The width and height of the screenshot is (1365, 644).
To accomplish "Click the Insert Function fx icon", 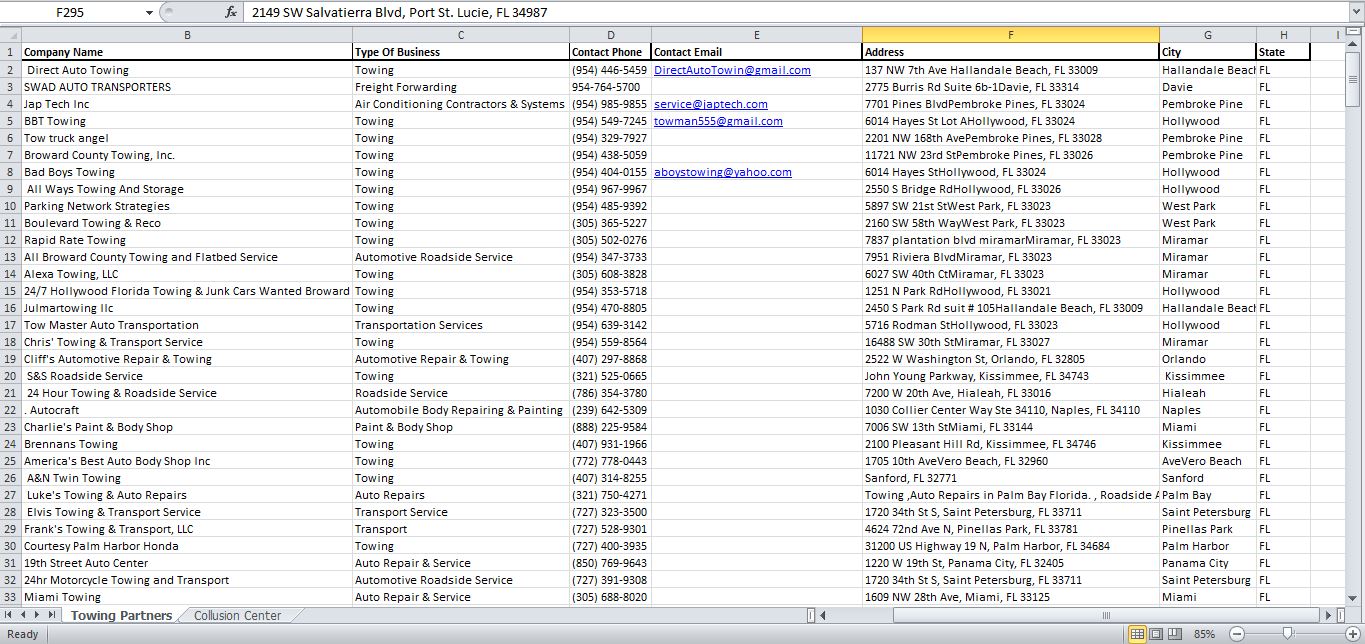I will (x=231, y=12).
